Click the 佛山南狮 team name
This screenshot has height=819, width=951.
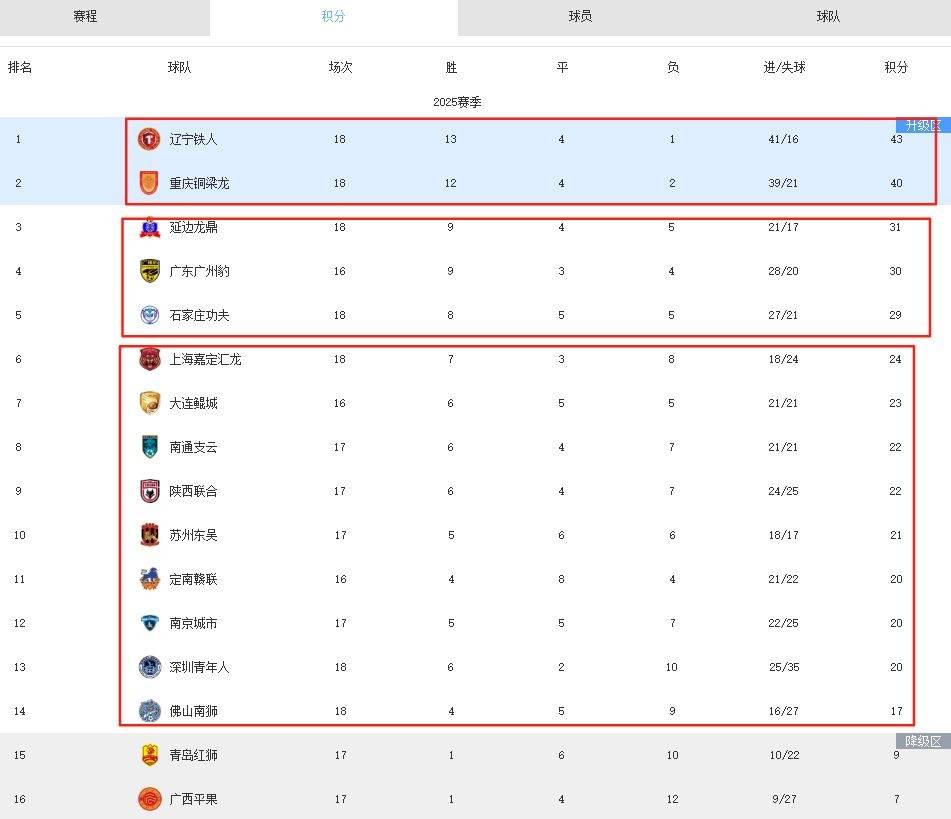[x=193, y=711]
